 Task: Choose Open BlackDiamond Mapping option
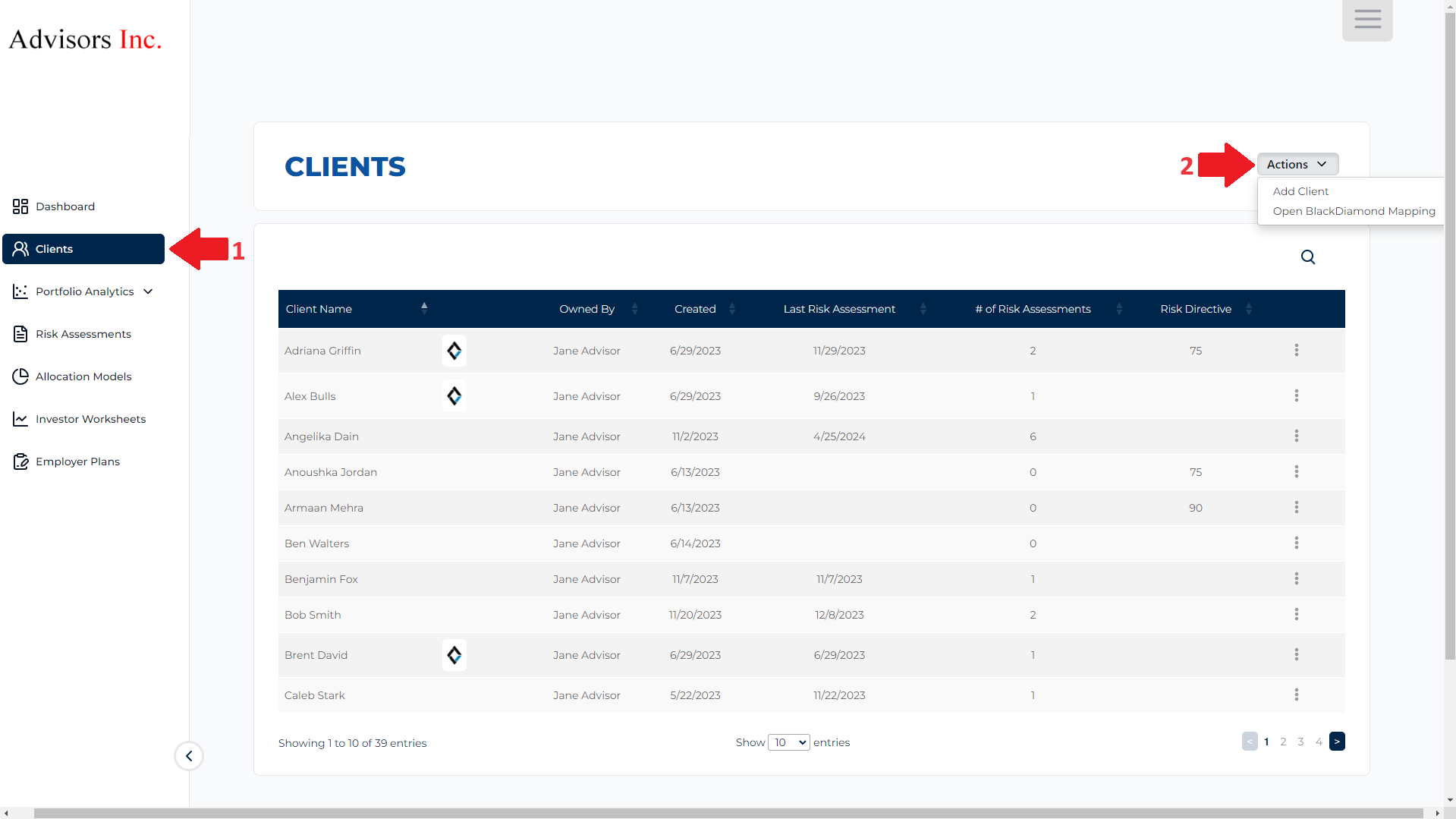click(1354, 211)
